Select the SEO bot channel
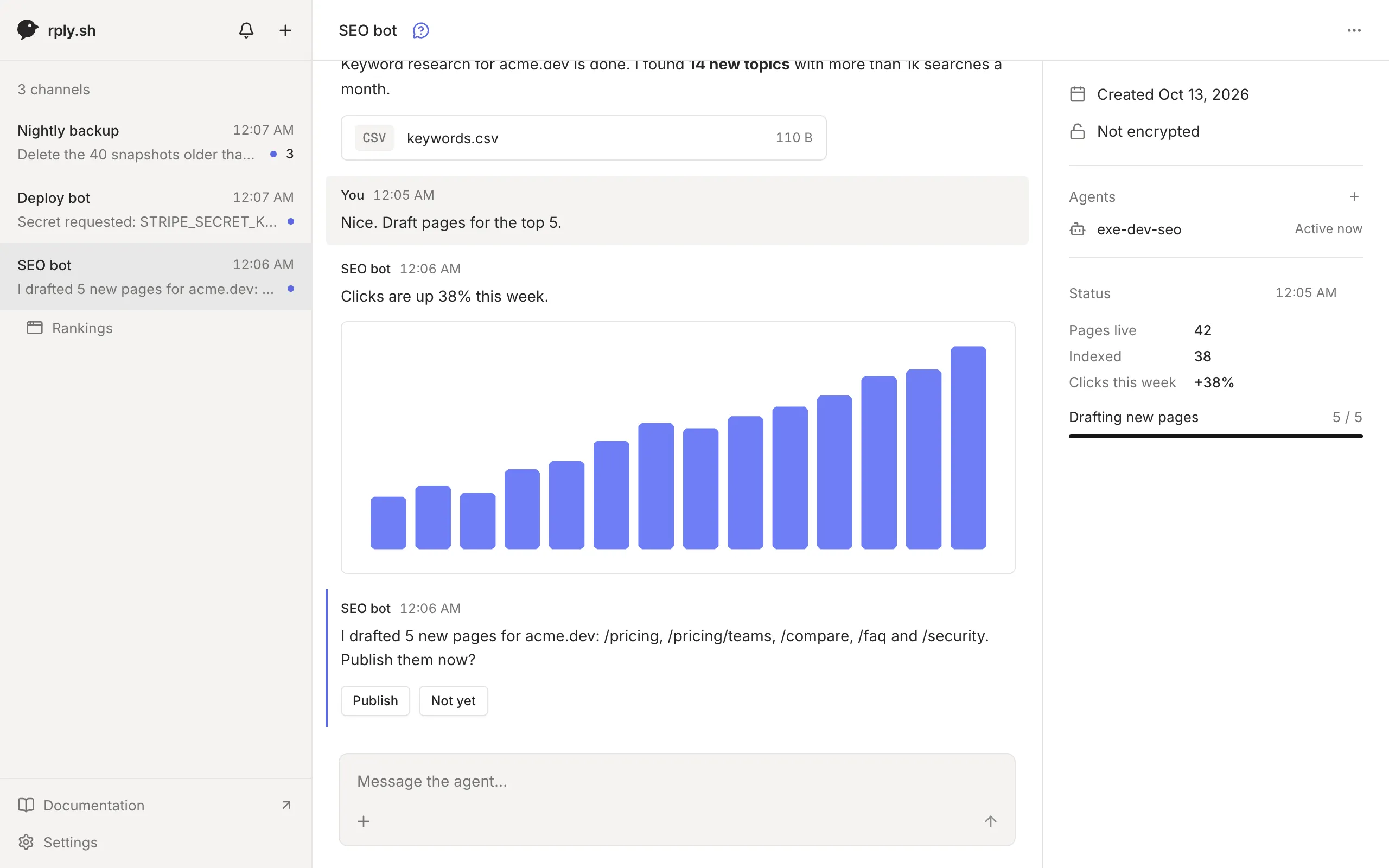This screenshot has height=868, width=1389. 156,276
